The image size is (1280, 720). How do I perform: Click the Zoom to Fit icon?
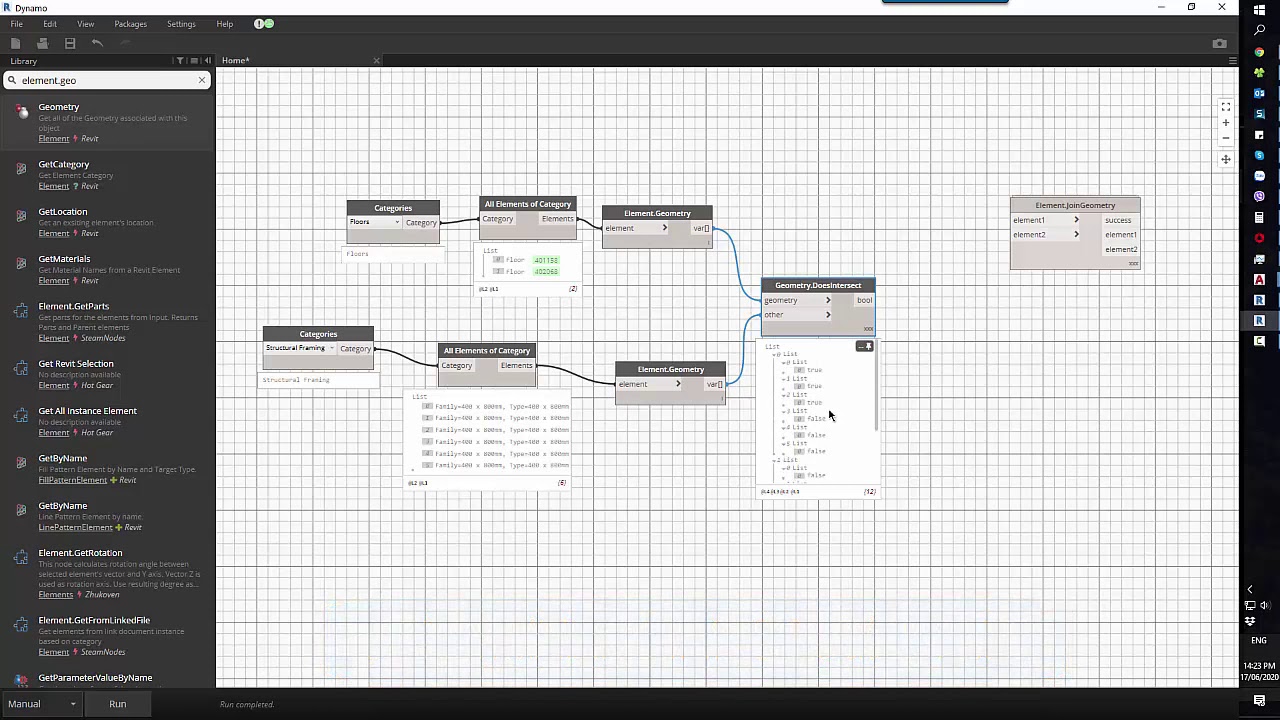[x=1226, y=107]
